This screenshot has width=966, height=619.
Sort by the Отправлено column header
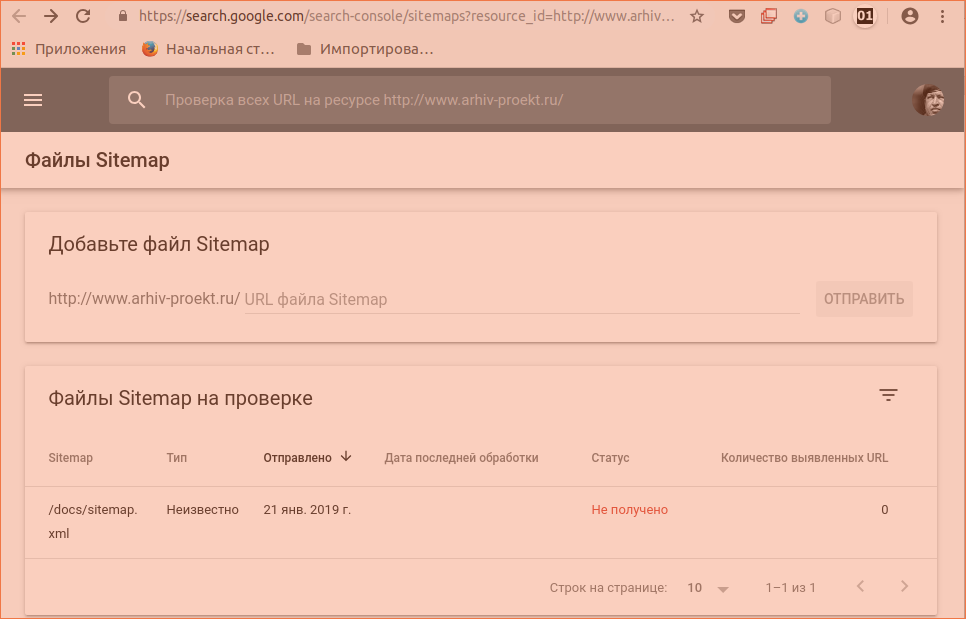(x=298, y=458)
